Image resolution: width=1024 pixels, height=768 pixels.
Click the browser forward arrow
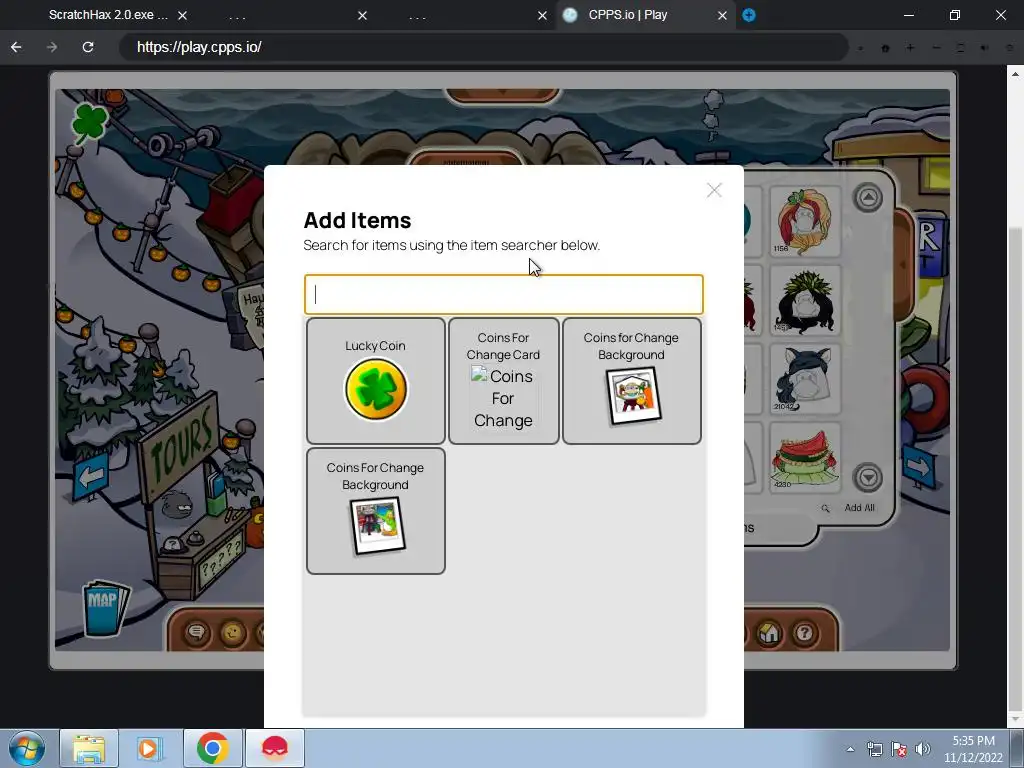point(52,47)
